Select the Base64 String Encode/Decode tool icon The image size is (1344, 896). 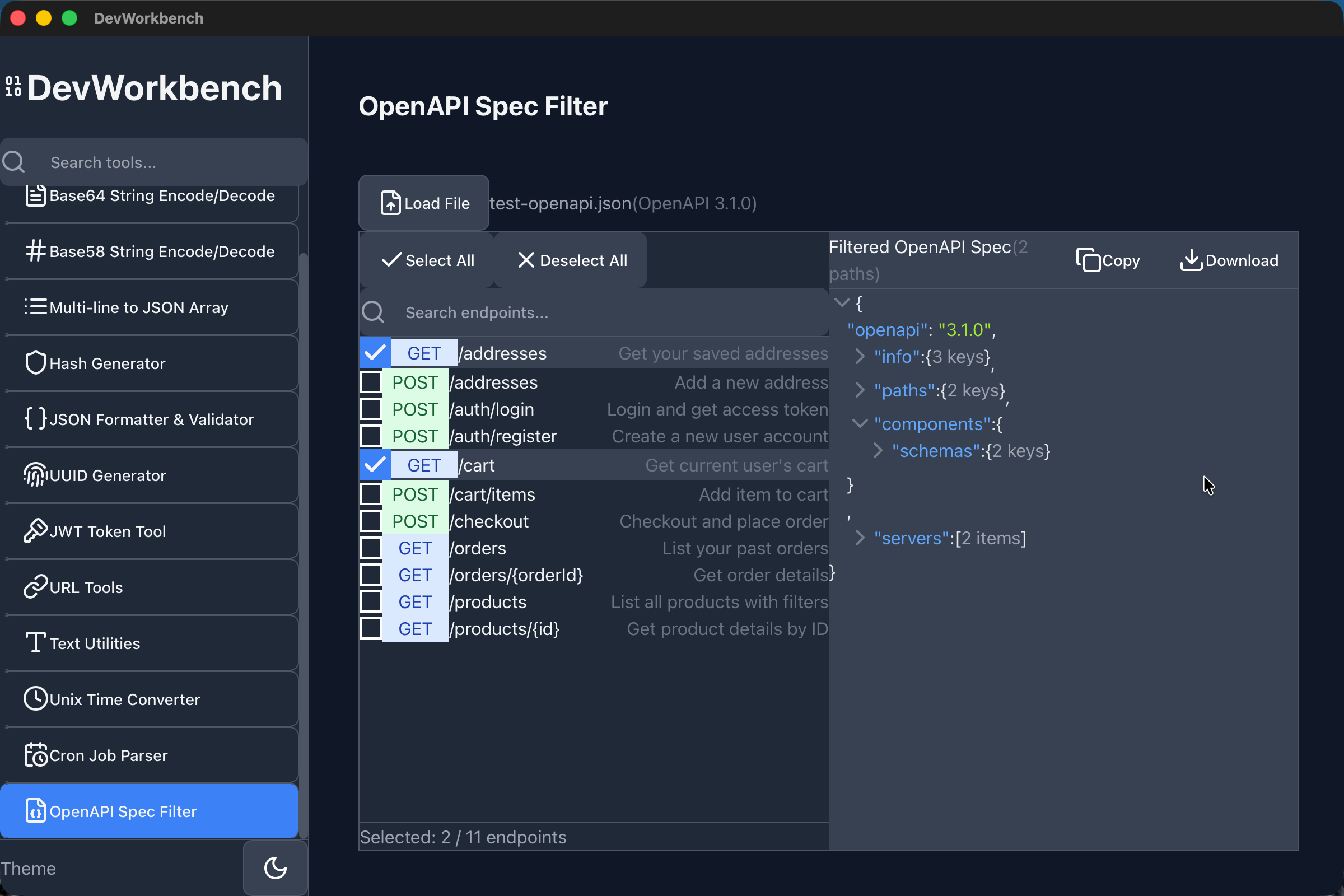coord(36,195)
